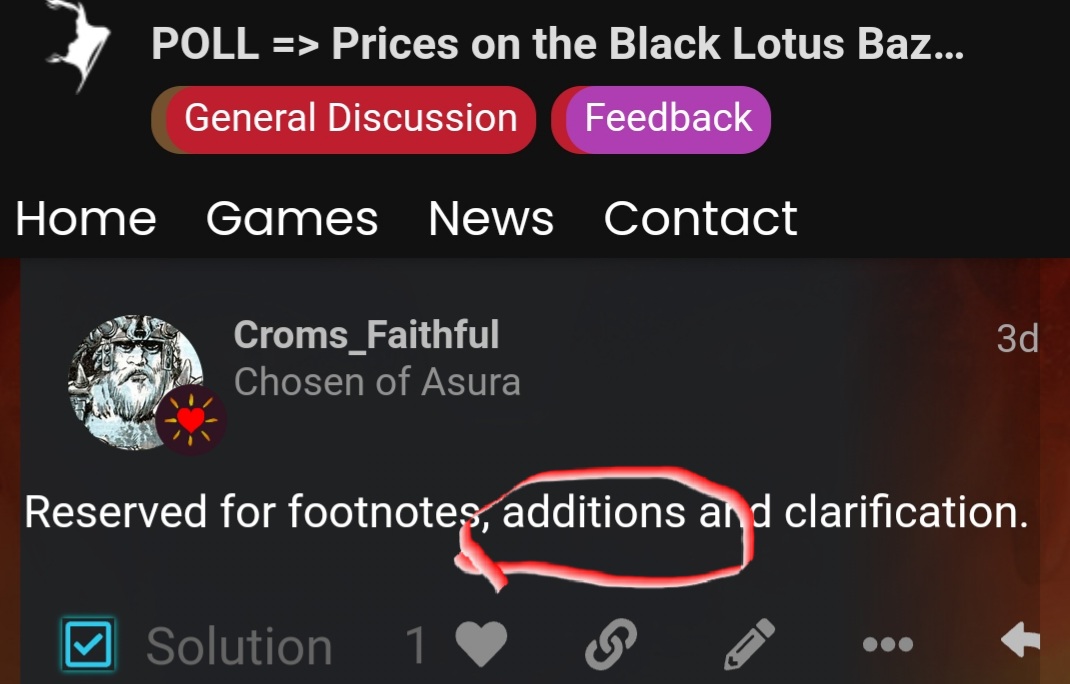Edit the post using pencil icon

[x=749, y=643]
